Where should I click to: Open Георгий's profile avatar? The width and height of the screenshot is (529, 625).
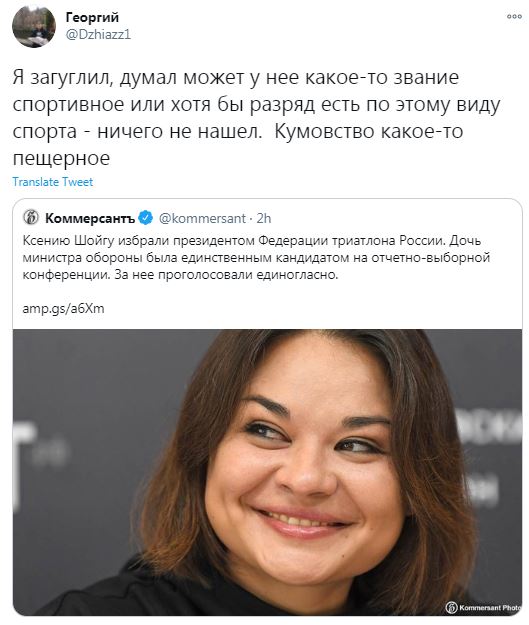34,26
